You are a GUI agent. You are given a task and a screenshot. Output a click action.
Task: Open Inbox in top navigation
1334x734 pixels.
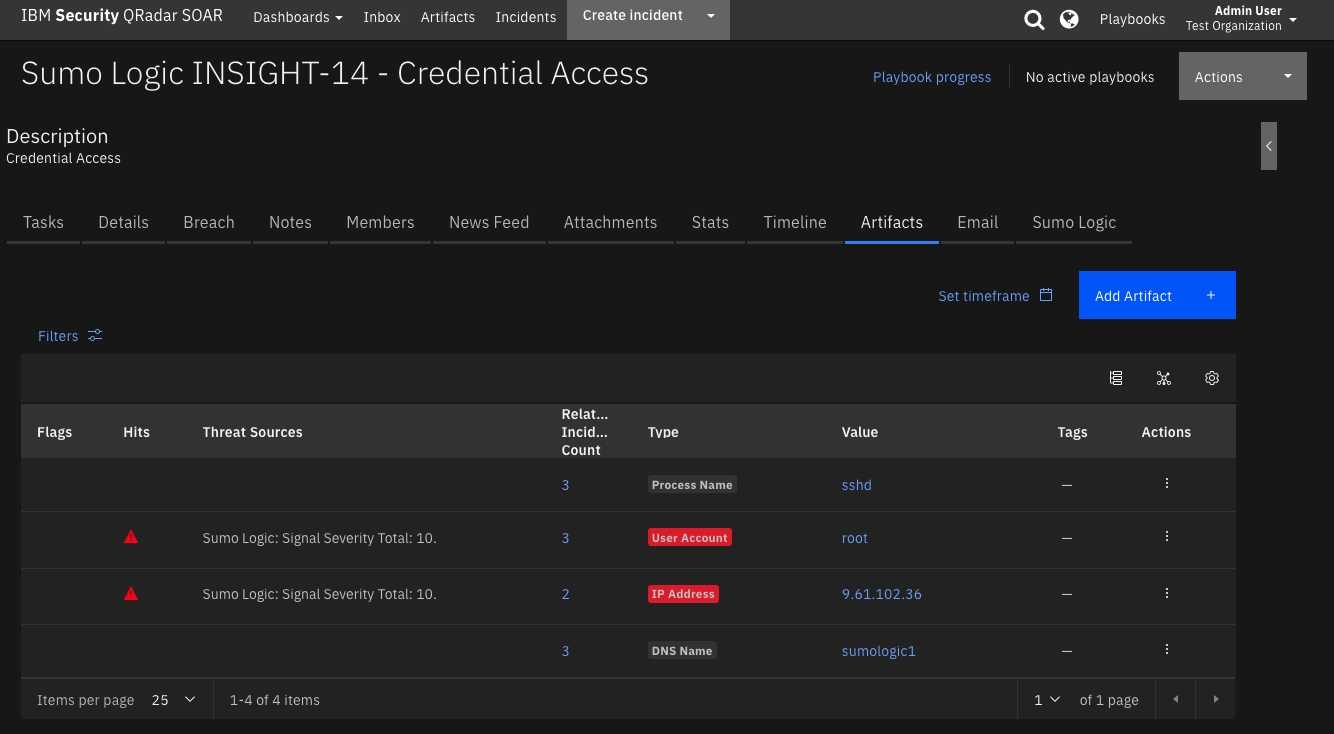coord(382,17)
